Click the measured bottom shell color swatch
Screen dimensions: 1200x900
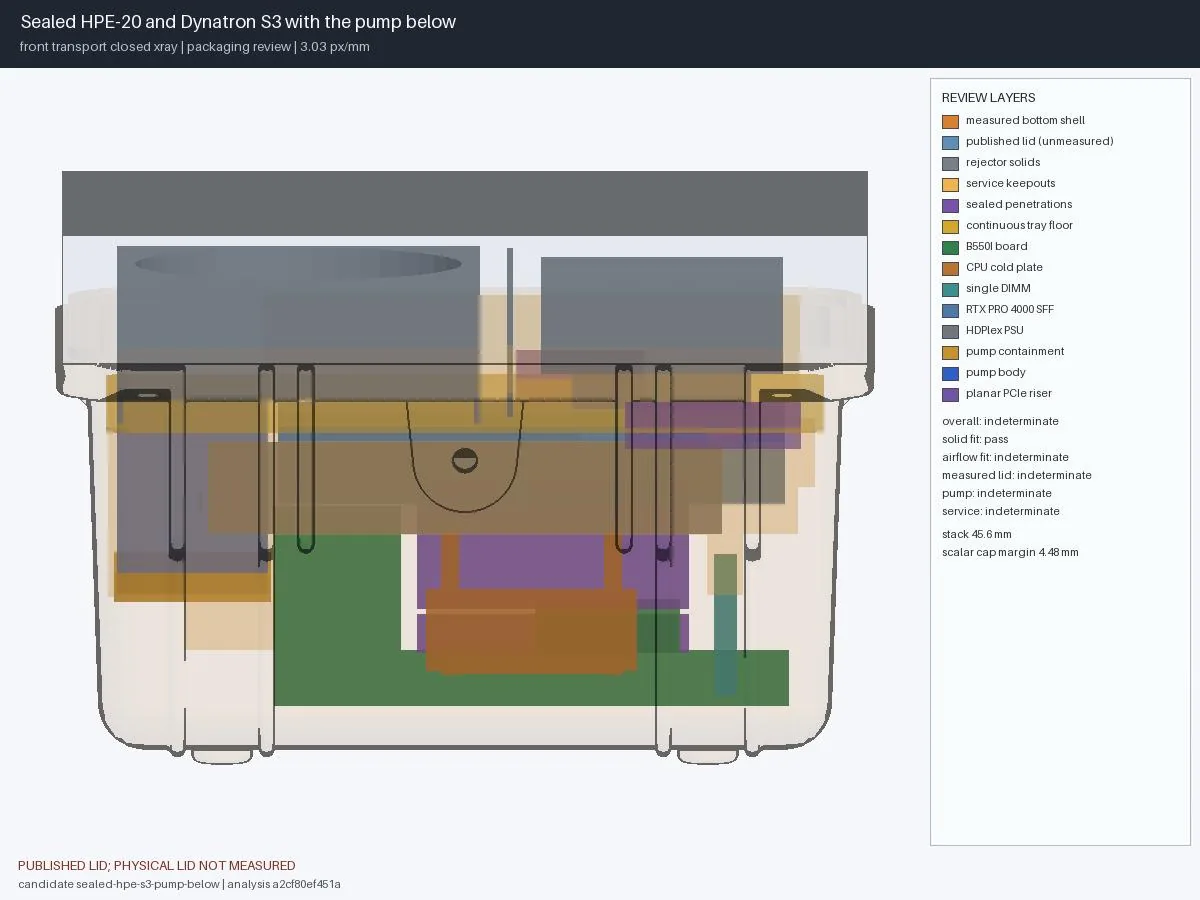coord(950,121)
